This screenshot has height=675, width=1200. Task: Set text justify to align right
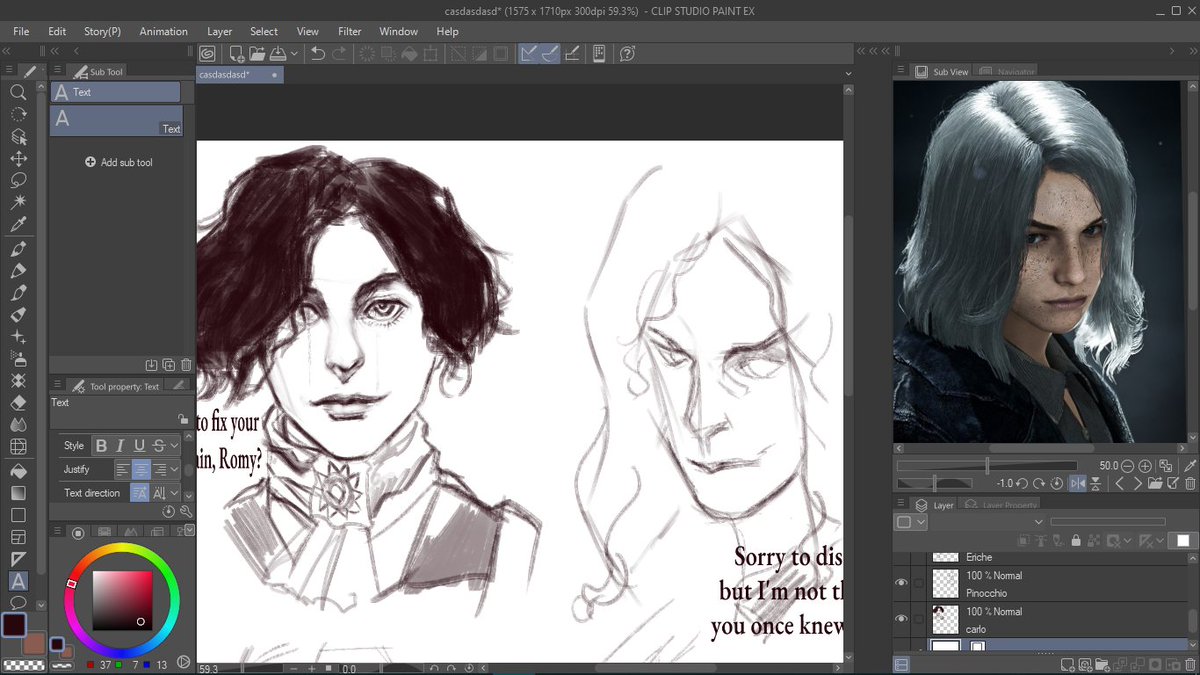160,470
